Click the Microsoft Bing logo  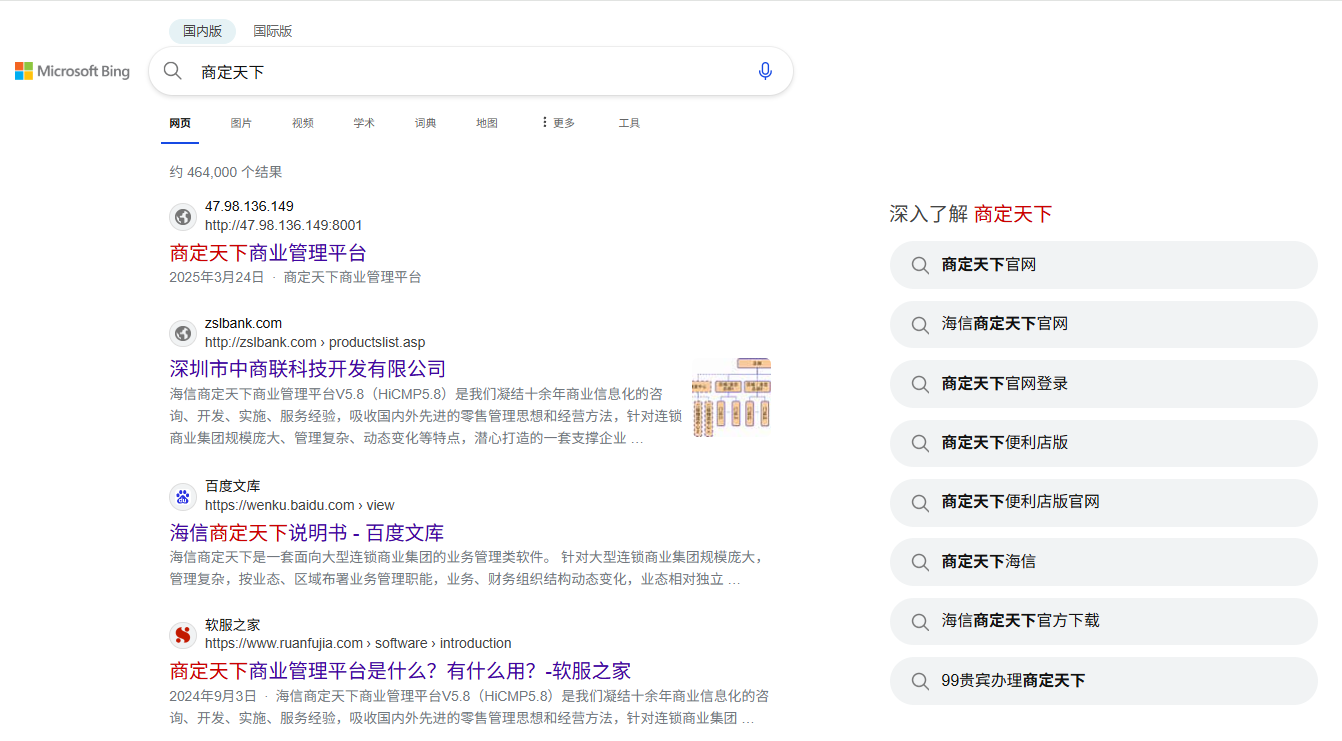(71, 70)
